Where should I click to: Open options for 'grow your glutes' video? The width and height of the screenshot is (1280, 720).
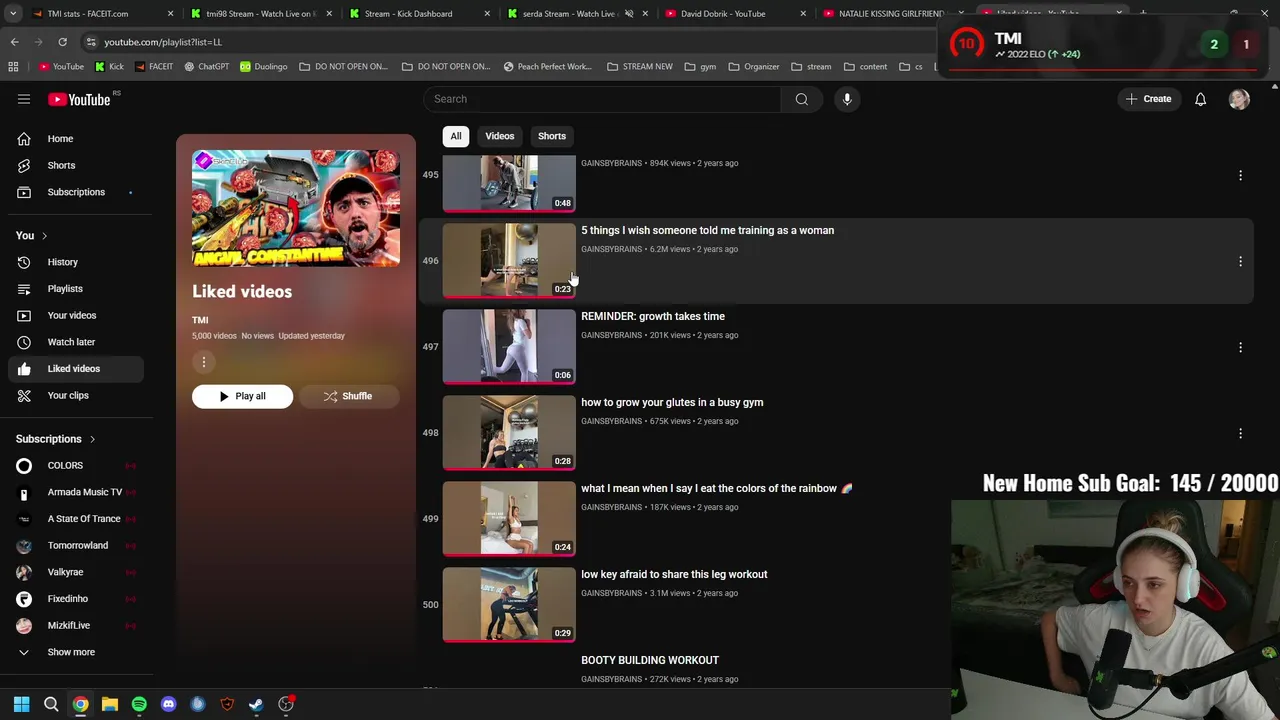[1240, 433]
